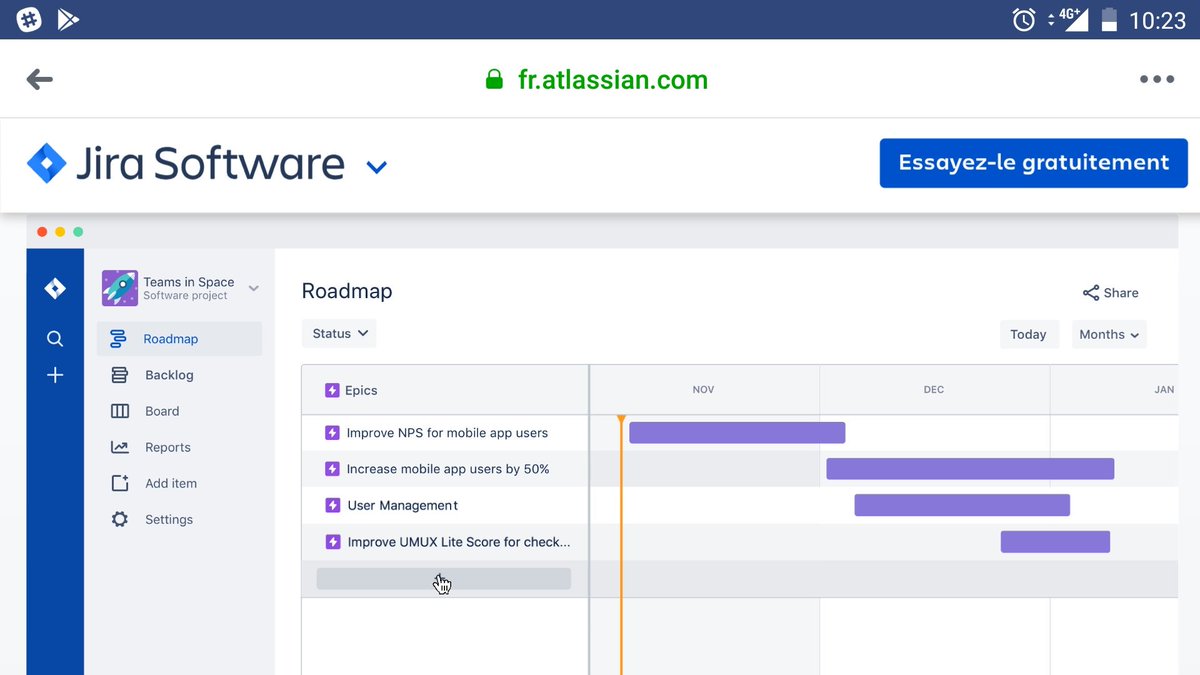Tap the green padlock security icon

494,79
